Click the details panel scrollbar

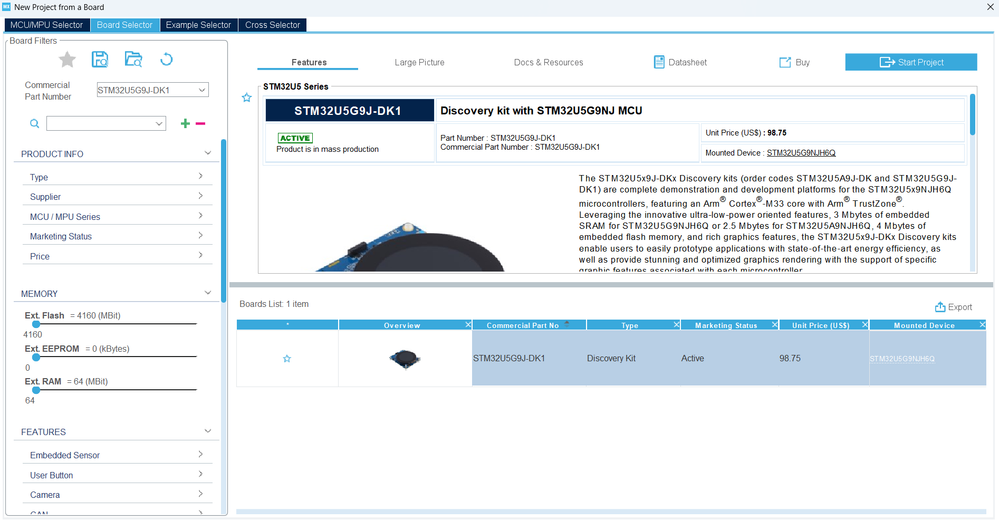point(972,115)
